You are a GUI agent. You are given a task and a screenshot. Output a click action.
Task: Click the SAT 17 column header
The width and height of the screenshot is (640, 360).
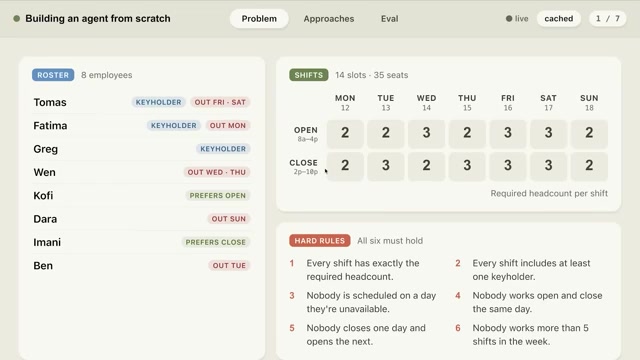click(x=548, y=102)
